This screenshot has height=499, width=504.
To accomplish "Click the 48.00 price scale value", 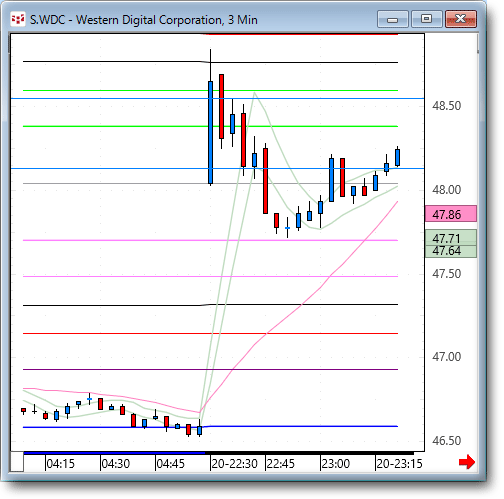I will pos(447,190).
